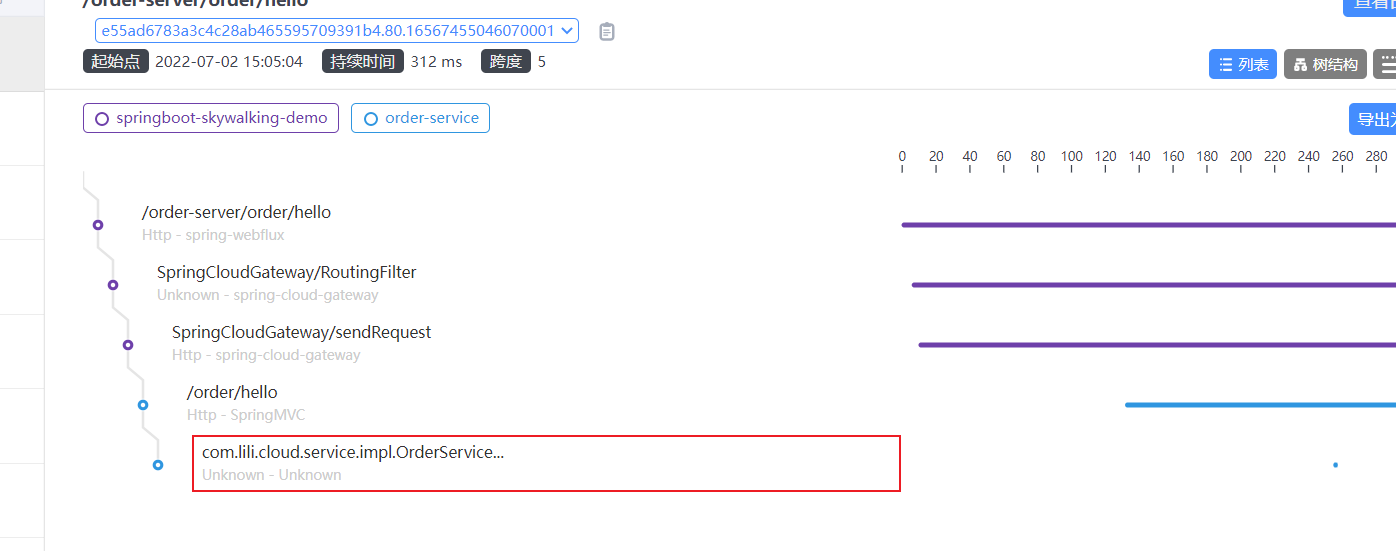Click the purple duration bar for /order-server/order/hello
The height and width of the screenshot is (551, 1396).
point(1148,225)
